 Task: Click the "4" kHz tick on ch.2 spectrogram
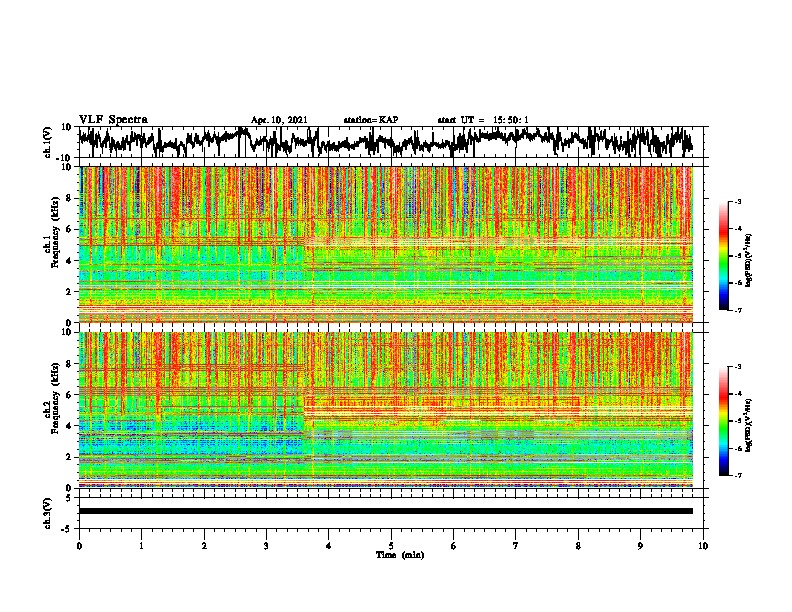pos(70,426)
